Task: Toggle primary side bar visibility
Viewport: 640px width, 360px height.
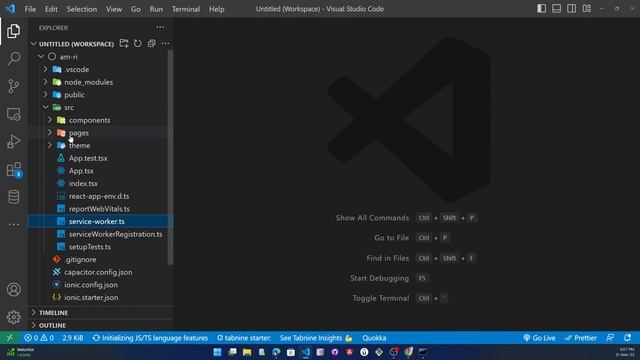Action: point(541,9)
